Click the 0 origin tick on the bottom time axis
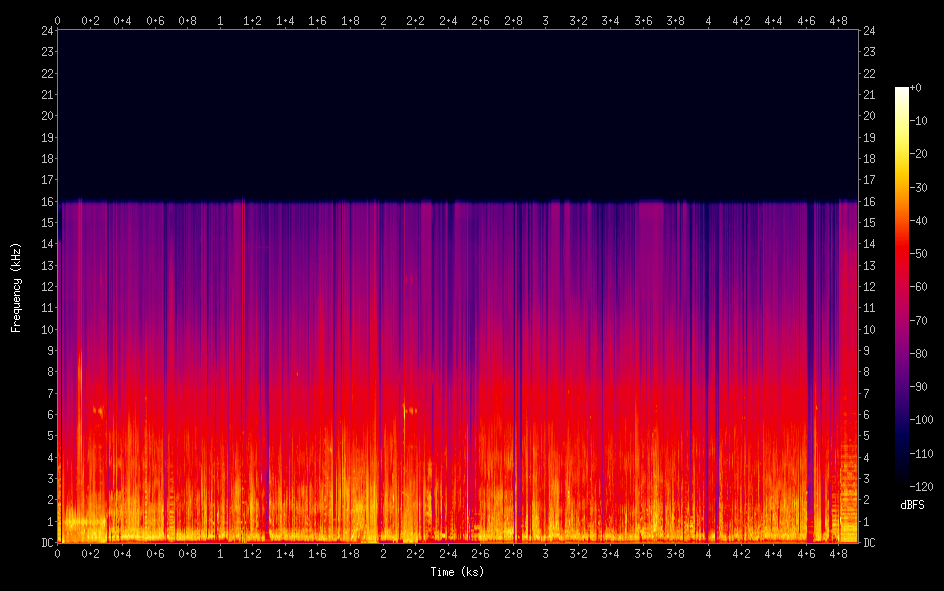This screenshot has width=944, height=591. click(57, 553)
